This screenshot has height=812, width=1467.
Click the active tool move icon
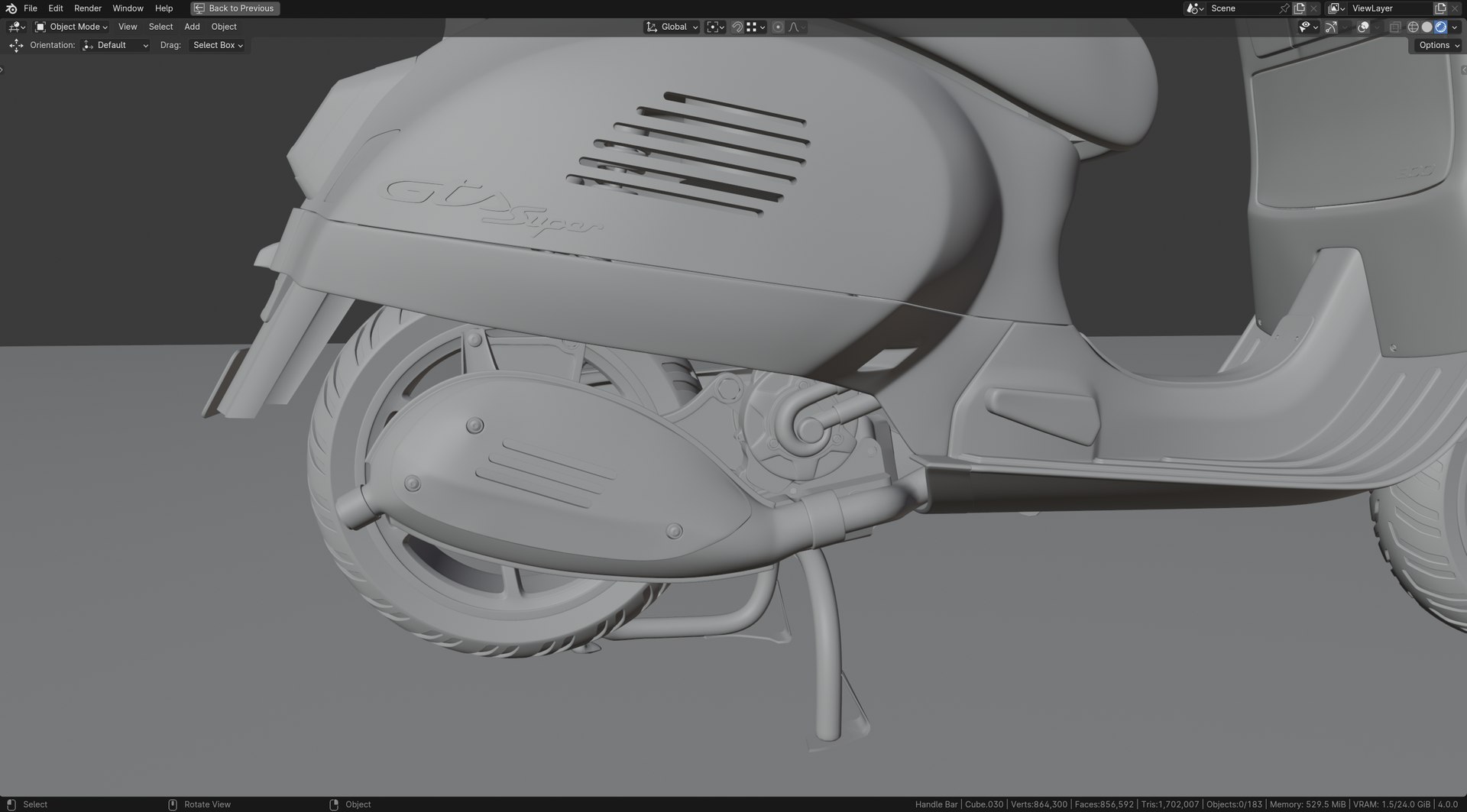point(16,45)
